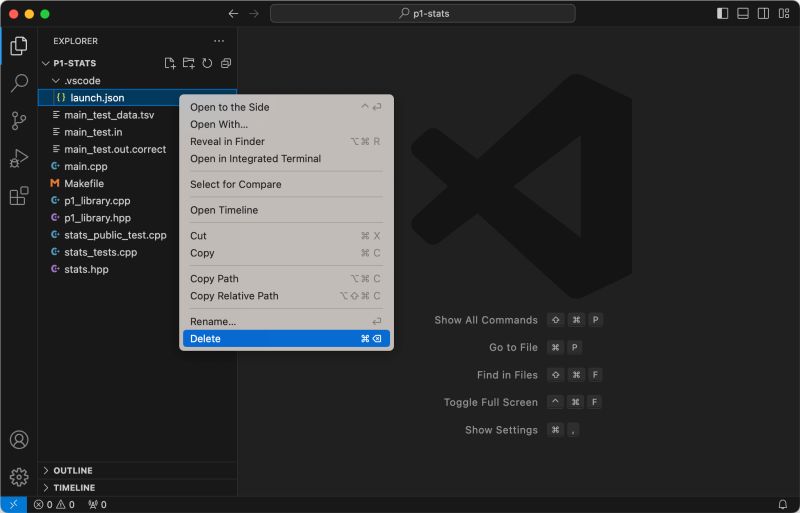This screenshot has height=513, width=800.
Task: Toggle the primary side bar layout icon
Action: coord(722,14)
